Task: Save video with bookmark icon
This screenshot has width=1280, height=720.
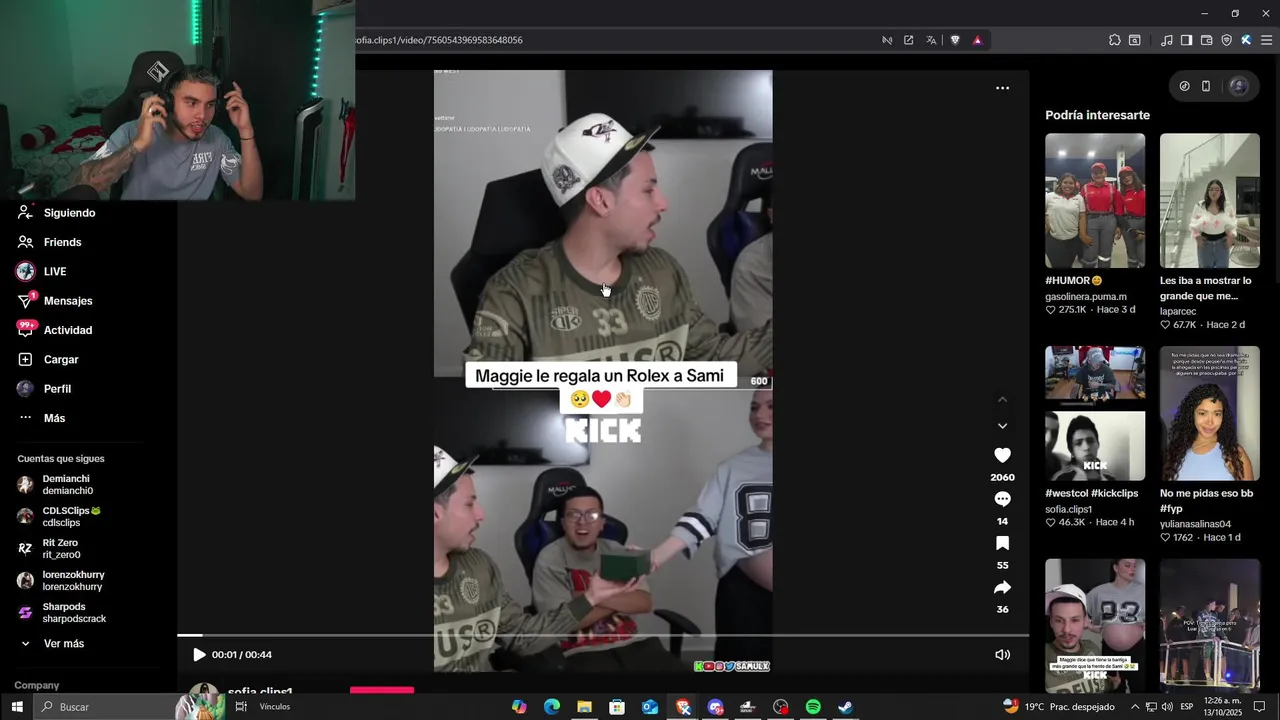Action: pyautogui.click(x=1002, y=543)
